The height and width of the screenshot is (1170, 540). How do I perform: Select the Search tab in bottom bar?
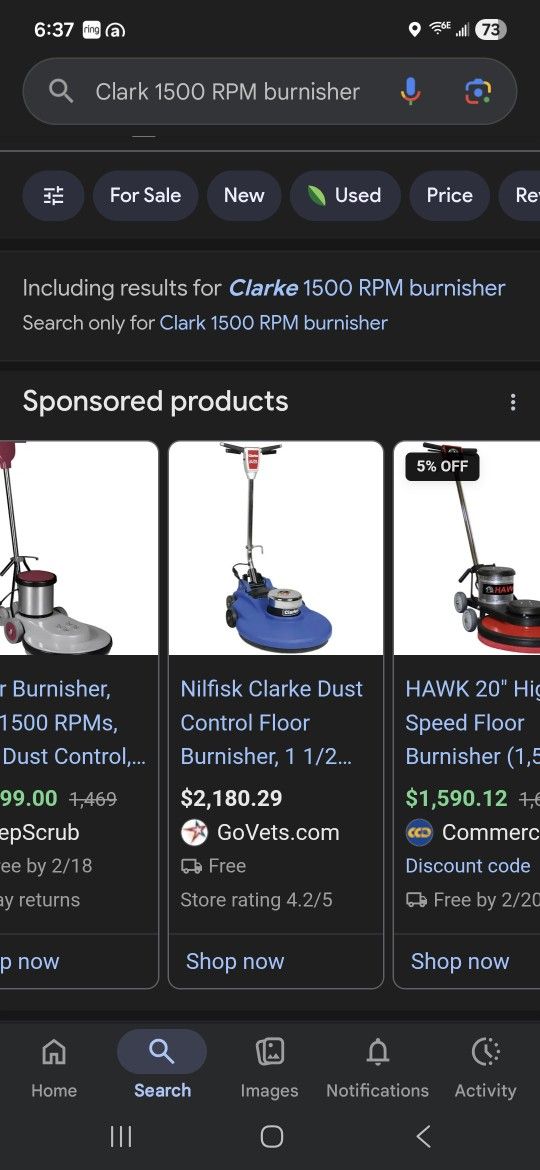[x=162, y=1067]
